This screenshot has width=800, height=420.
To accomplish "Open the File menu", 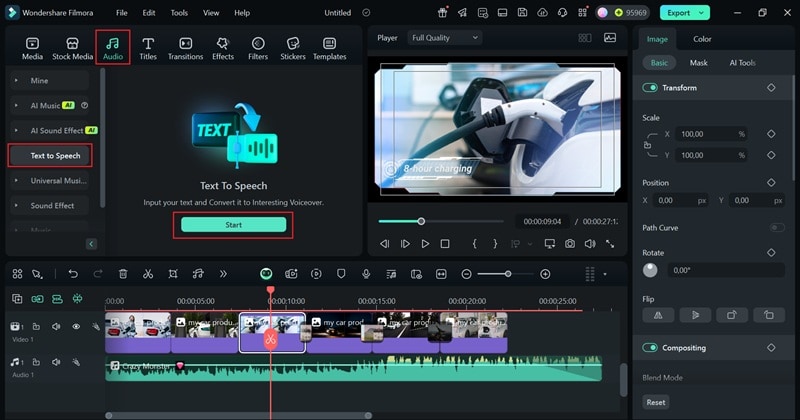I will (121, 13).
